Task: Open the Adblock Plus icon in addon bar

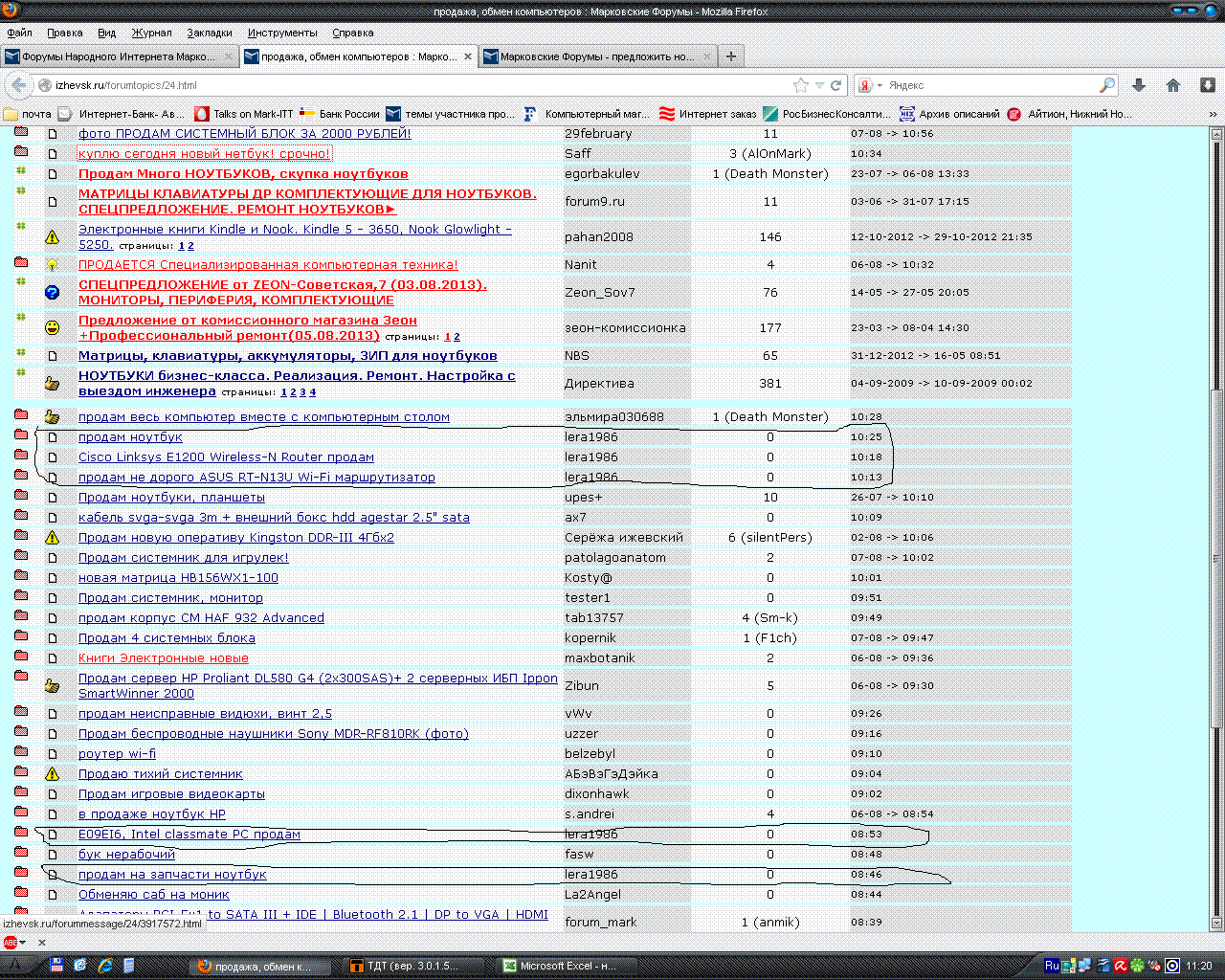Action: [x=11, y=943]
